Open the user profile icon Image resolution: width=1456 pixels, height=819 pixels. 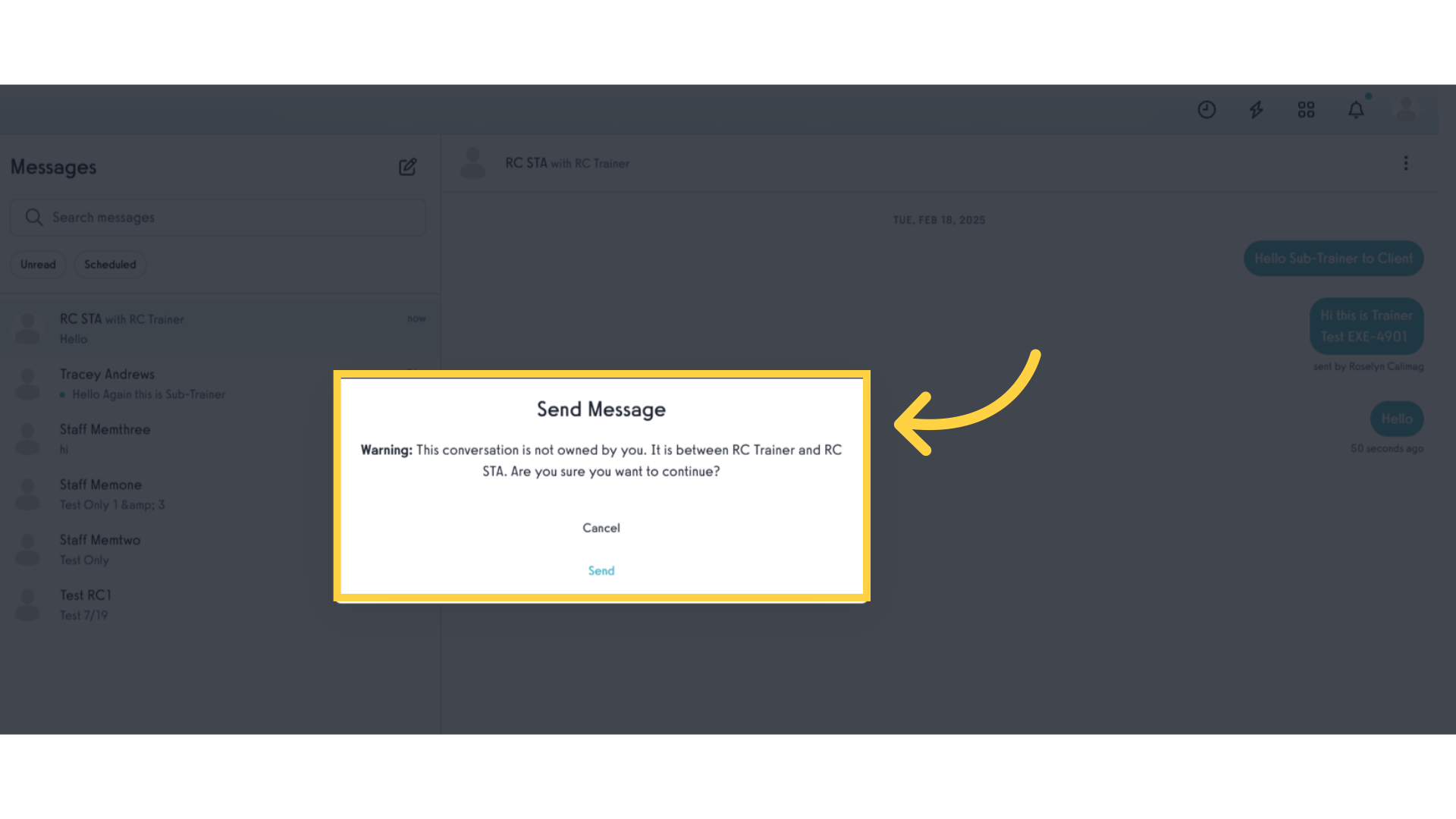pyautogui.click(x=1407, y=109)
